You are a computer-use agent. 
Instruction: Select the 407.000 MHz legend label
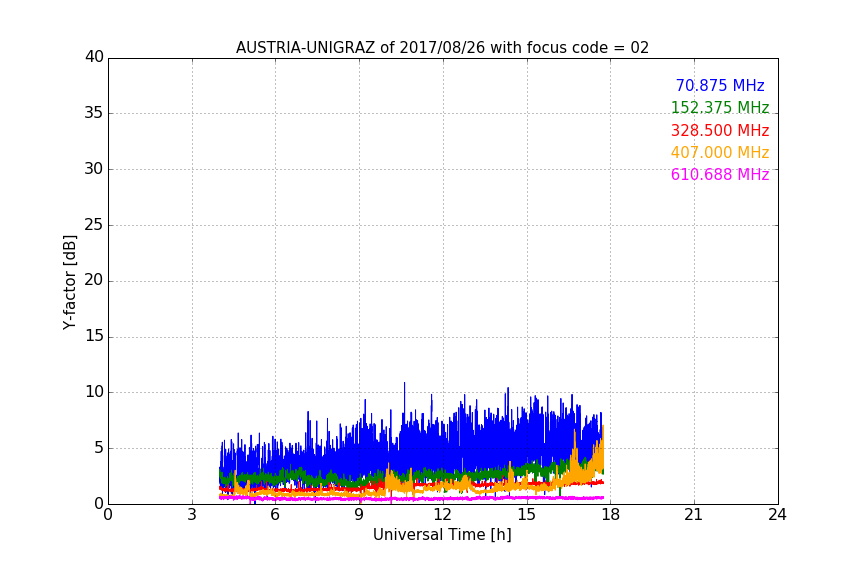pyautogui.click(x=720, y=152)
